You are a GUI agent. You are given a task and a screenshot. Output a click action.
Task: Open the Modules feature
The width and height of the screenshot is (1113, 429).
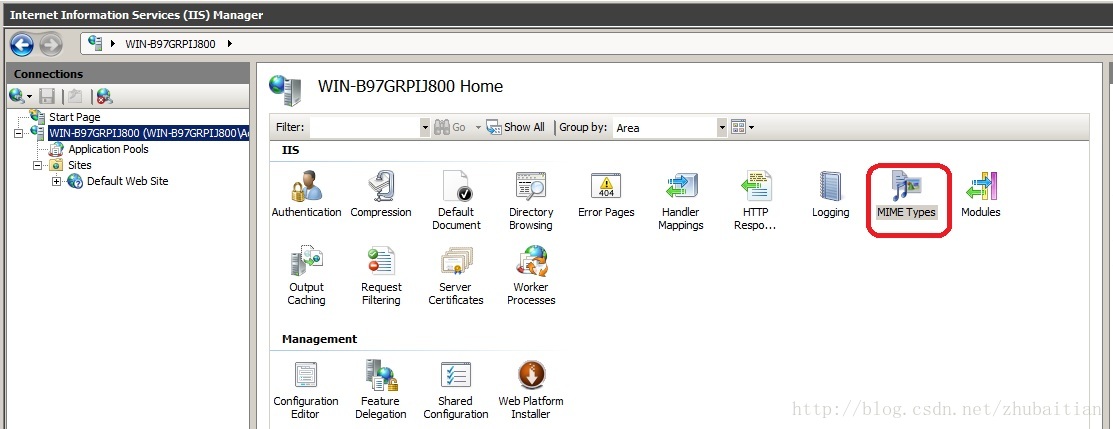(981, 193)
